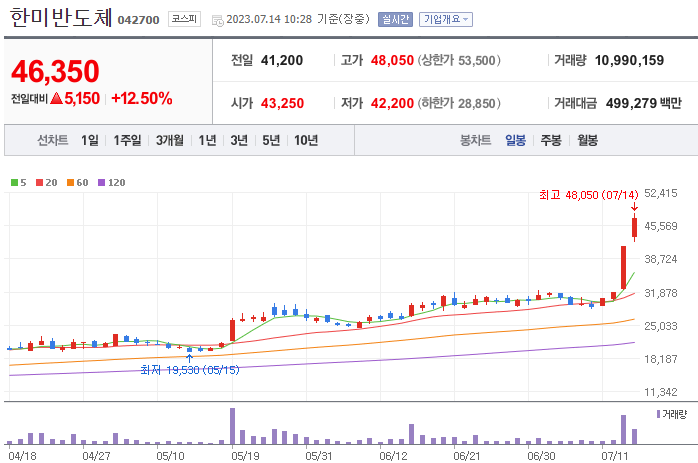The image size is (698, 463).
Task: Click the 거래량 value 10,990,159
Action: (629, 60)
